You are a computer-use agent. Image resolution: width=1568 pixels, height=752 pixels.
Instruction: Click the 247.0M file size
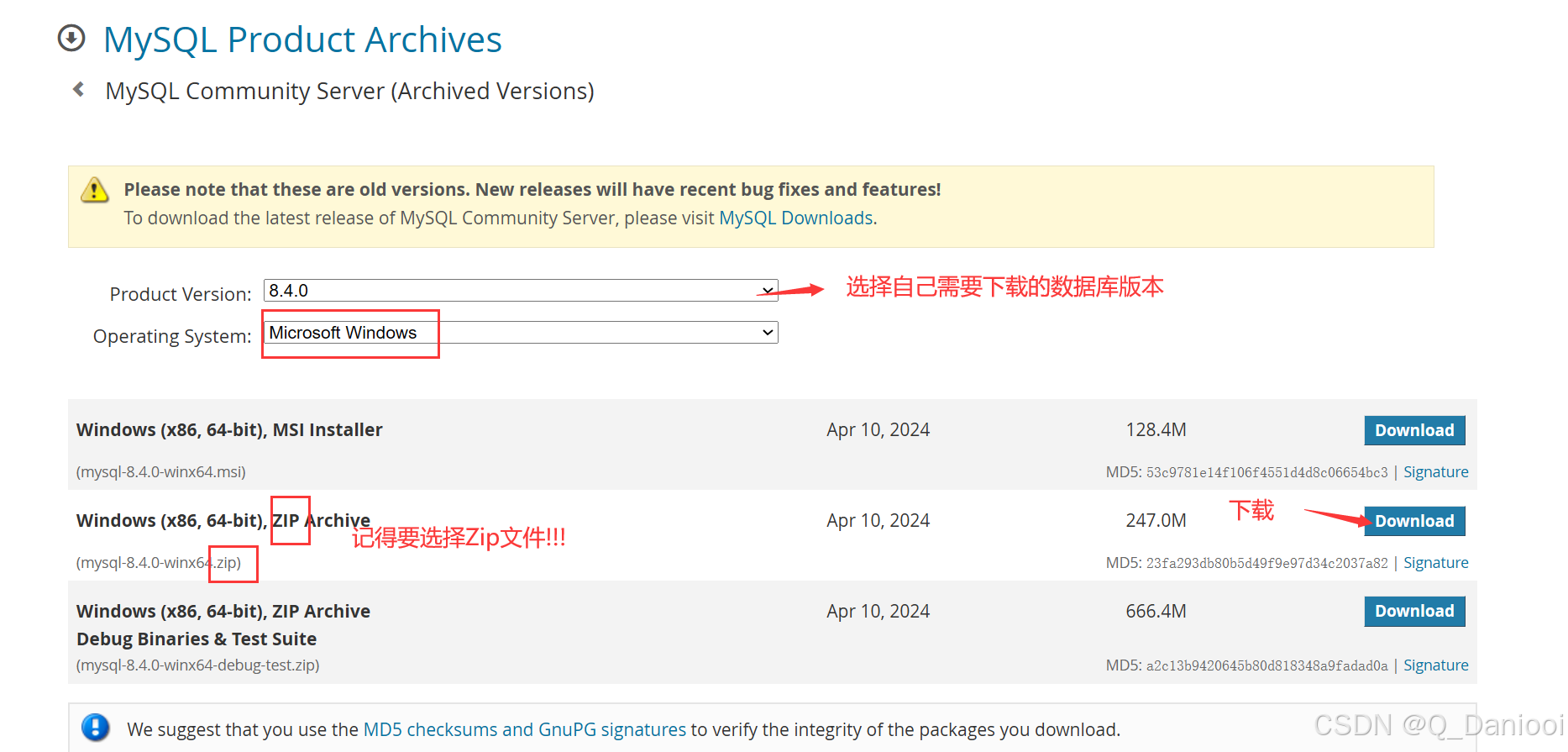coord(1156,521)
